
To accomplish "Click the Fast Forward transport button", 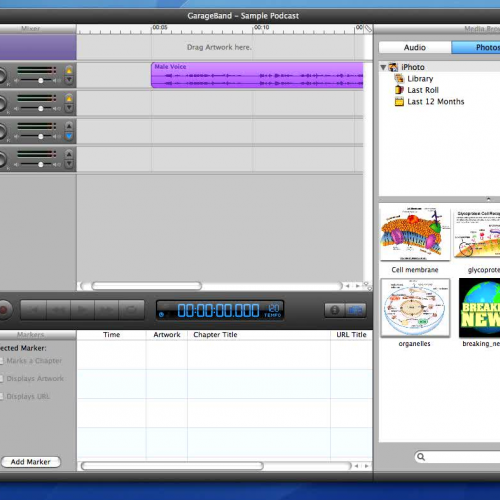I will click(106, 310).
